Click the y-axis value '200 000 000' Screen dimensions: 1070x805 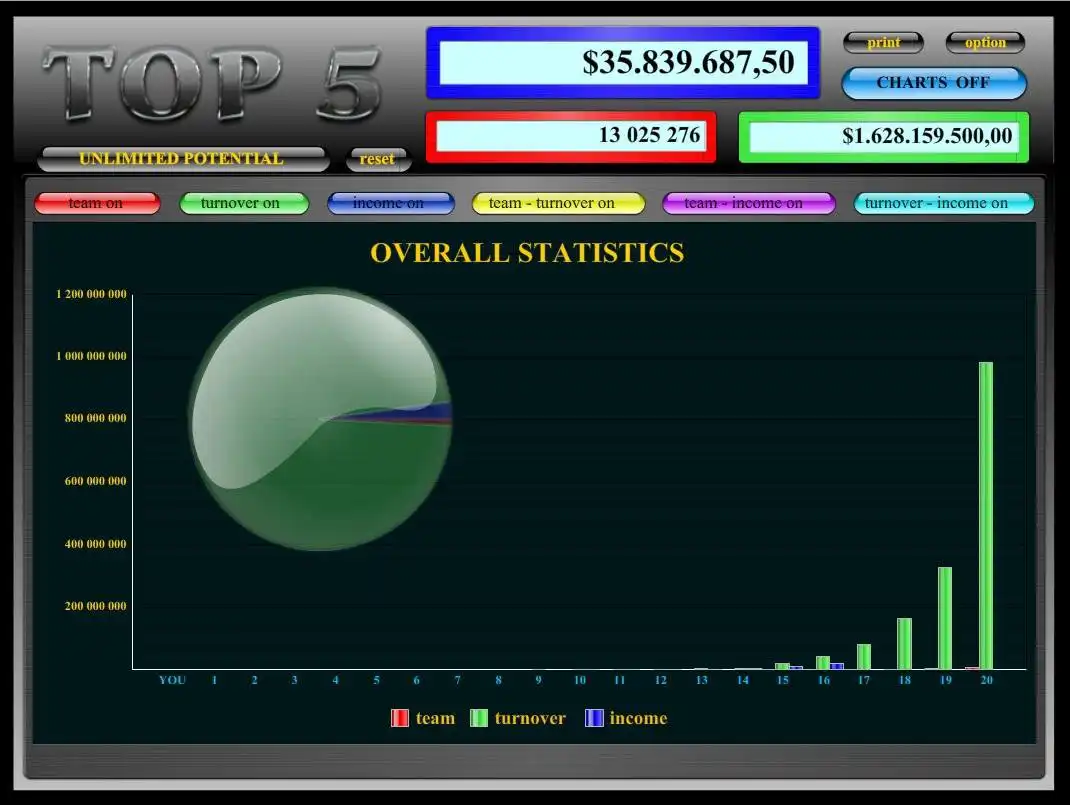tap(96, 606)
